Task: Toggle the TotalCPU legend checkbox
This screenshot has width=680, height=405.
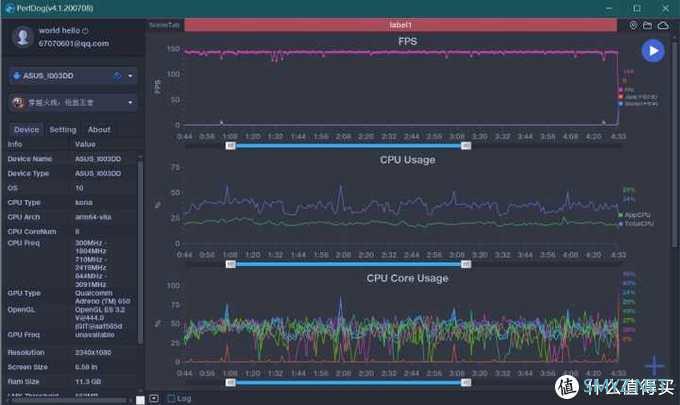Action: (x=621, y=224)
